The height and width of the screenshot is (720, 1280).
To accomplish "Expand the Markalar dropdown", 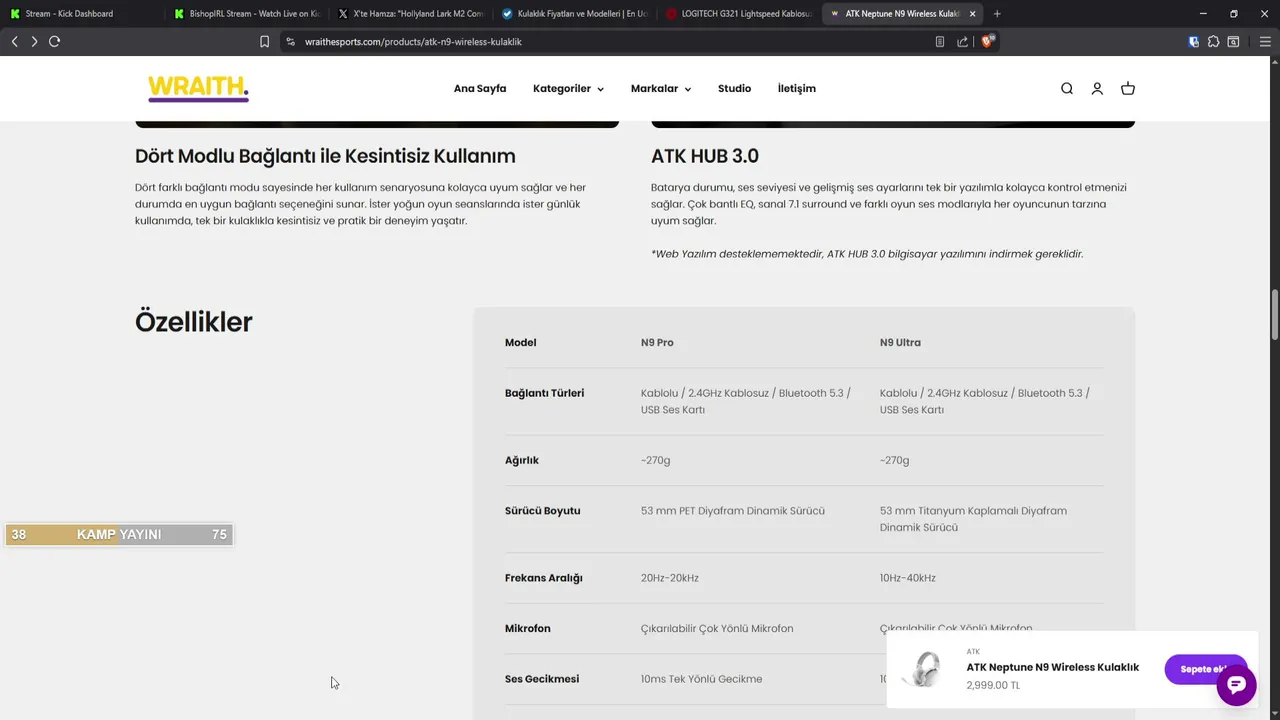I will coord(661,89).
